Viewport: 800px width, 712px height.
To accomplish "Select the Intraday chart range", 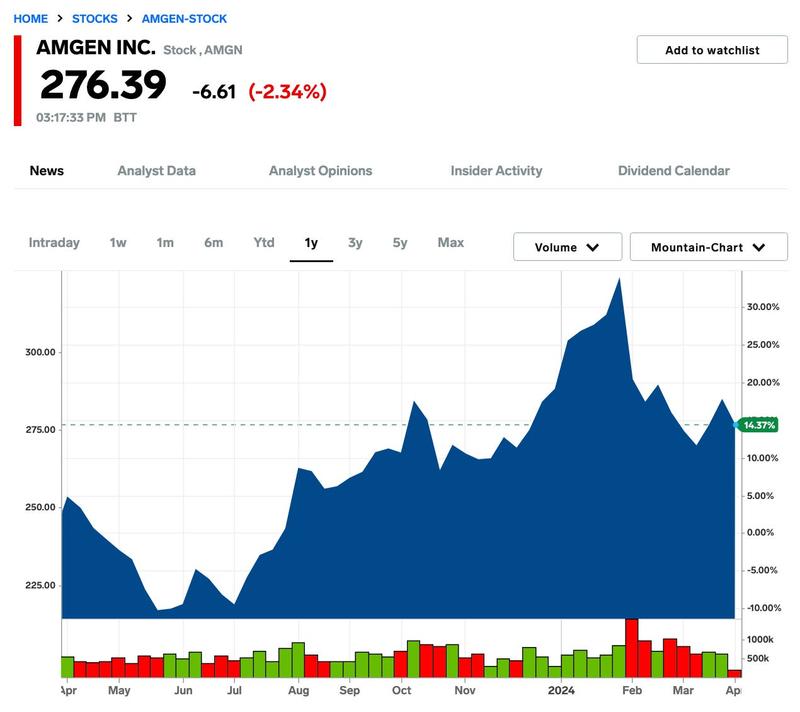I will (54, 243).
